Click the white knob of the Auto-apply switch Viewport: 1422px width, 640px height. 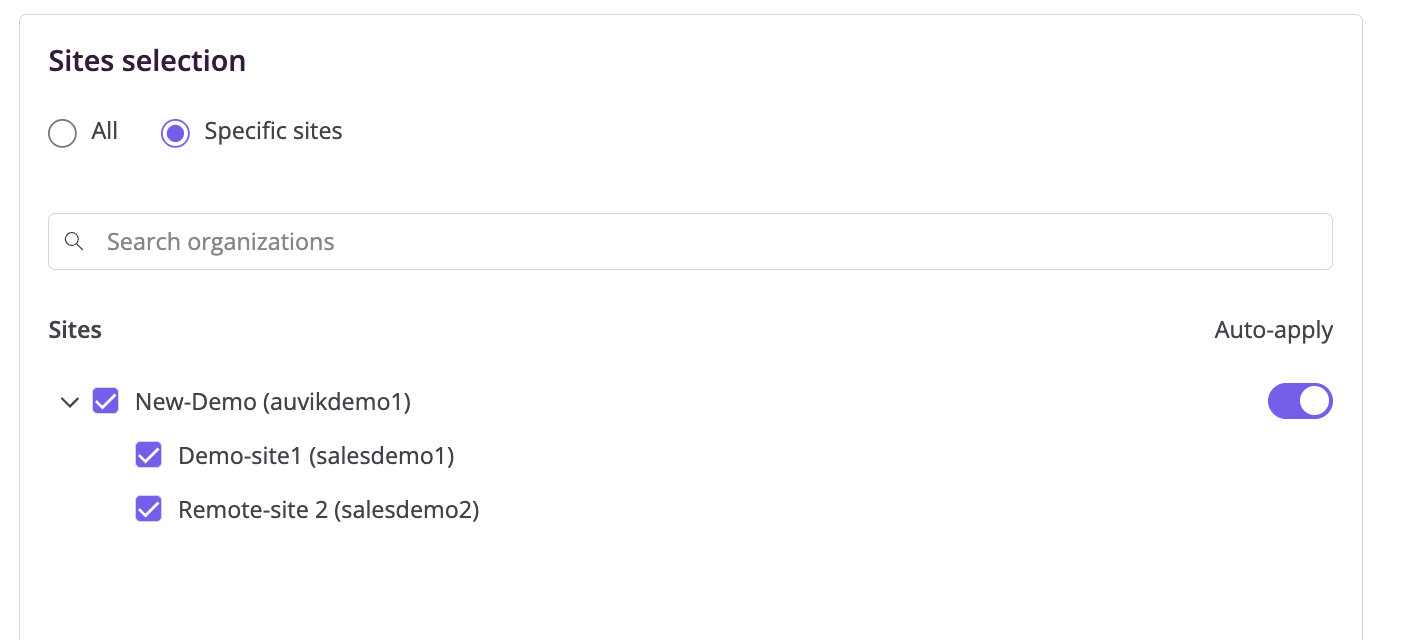(1315, 401)
